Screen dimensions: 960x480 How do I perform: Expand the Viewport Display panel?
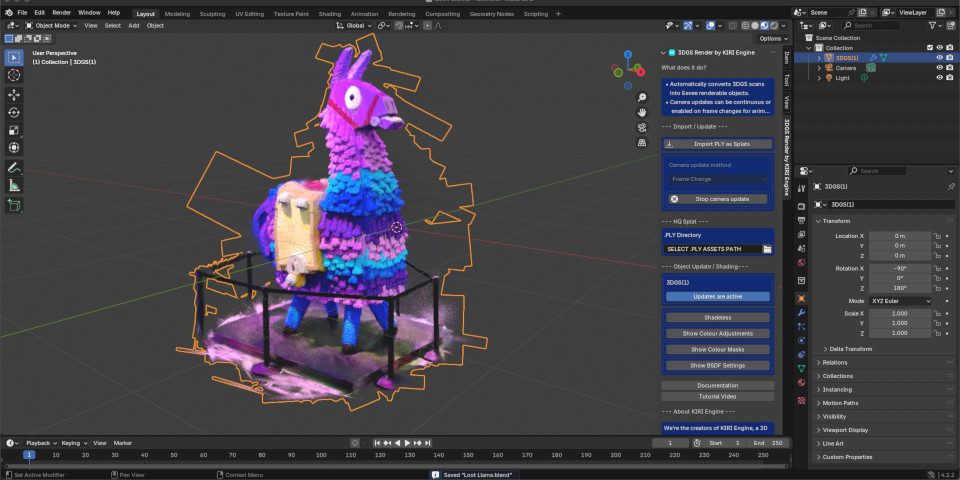pos(847,429)
